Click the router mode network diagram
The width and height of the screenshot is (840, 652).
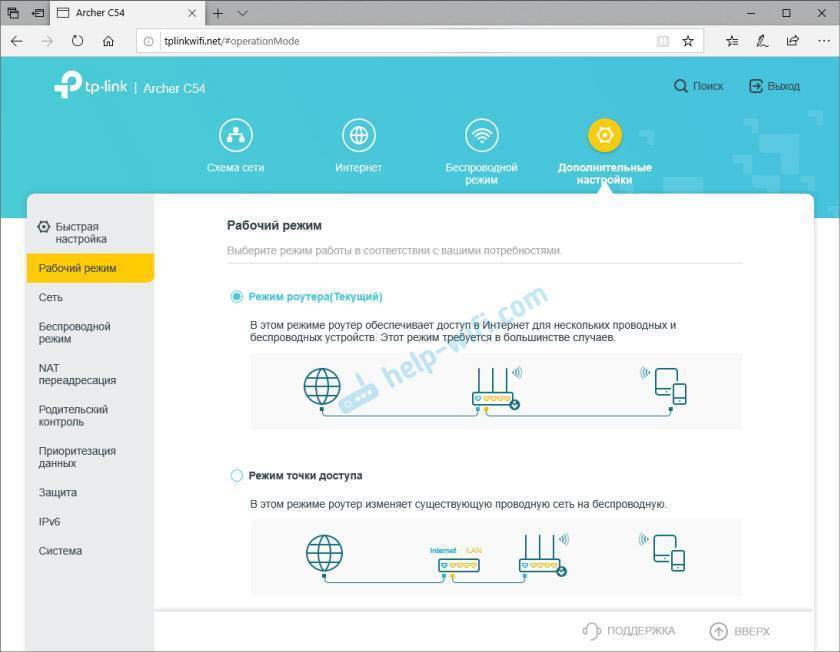click(x=496, y=391)
